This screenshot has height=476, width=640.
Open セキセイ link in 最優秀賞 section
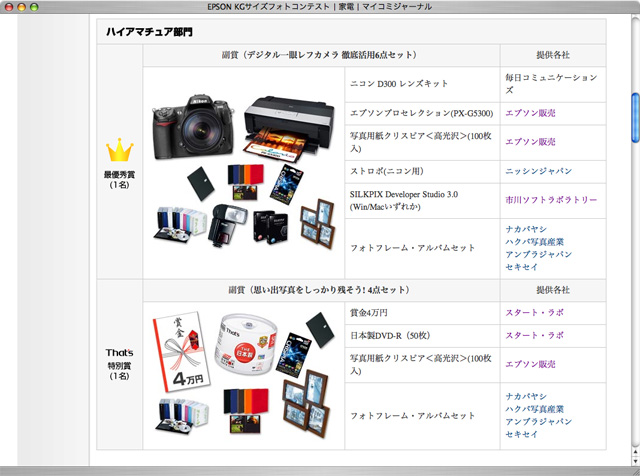click(x=522, y=267)
